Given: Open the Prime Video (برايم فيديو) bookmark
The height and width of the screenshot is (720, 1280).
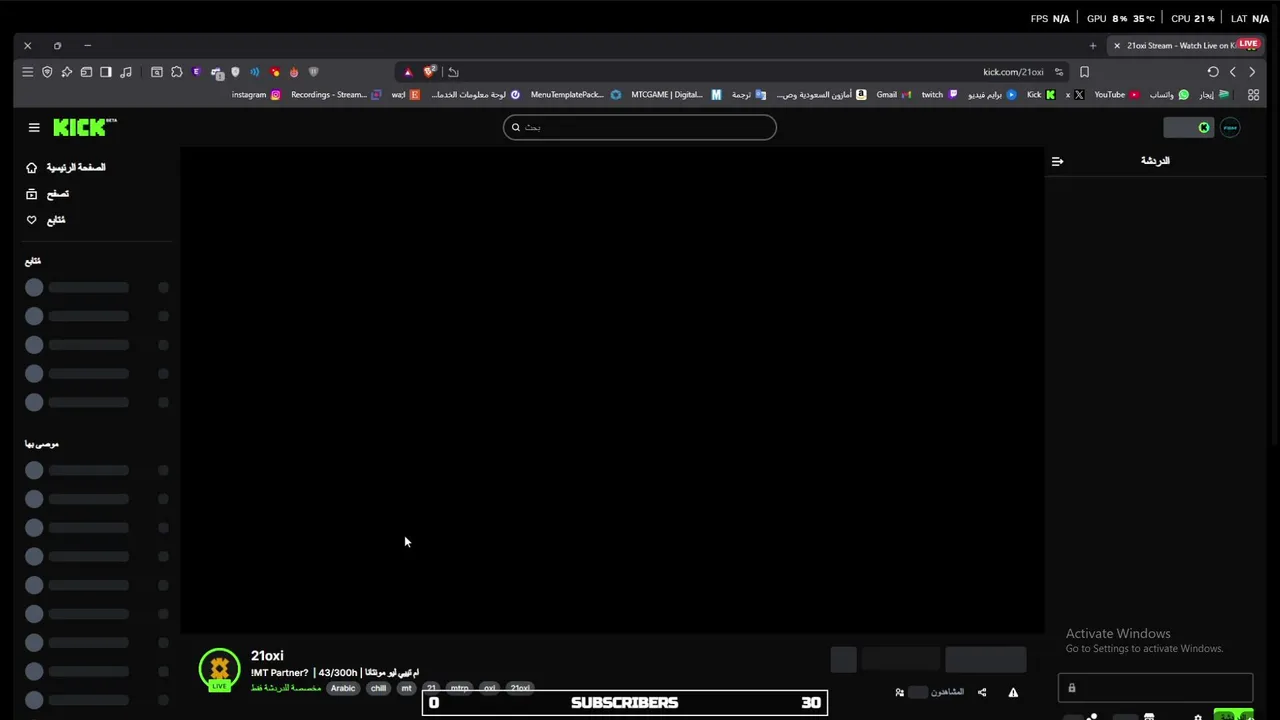Looking at the screenshot, I should point(992,95).
